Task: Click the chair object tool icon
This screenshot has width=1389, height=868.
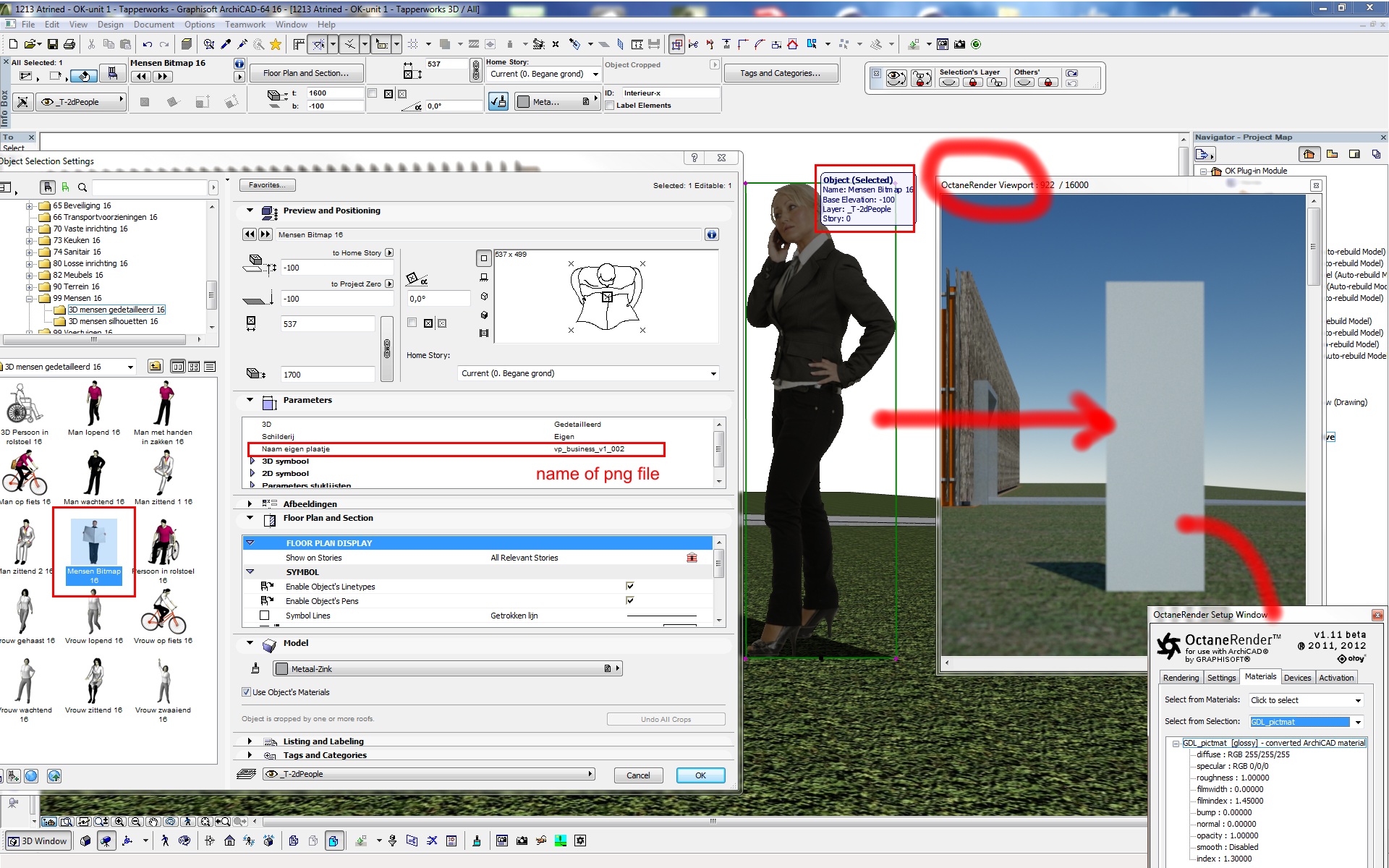Action: click(x=112, y=74)
